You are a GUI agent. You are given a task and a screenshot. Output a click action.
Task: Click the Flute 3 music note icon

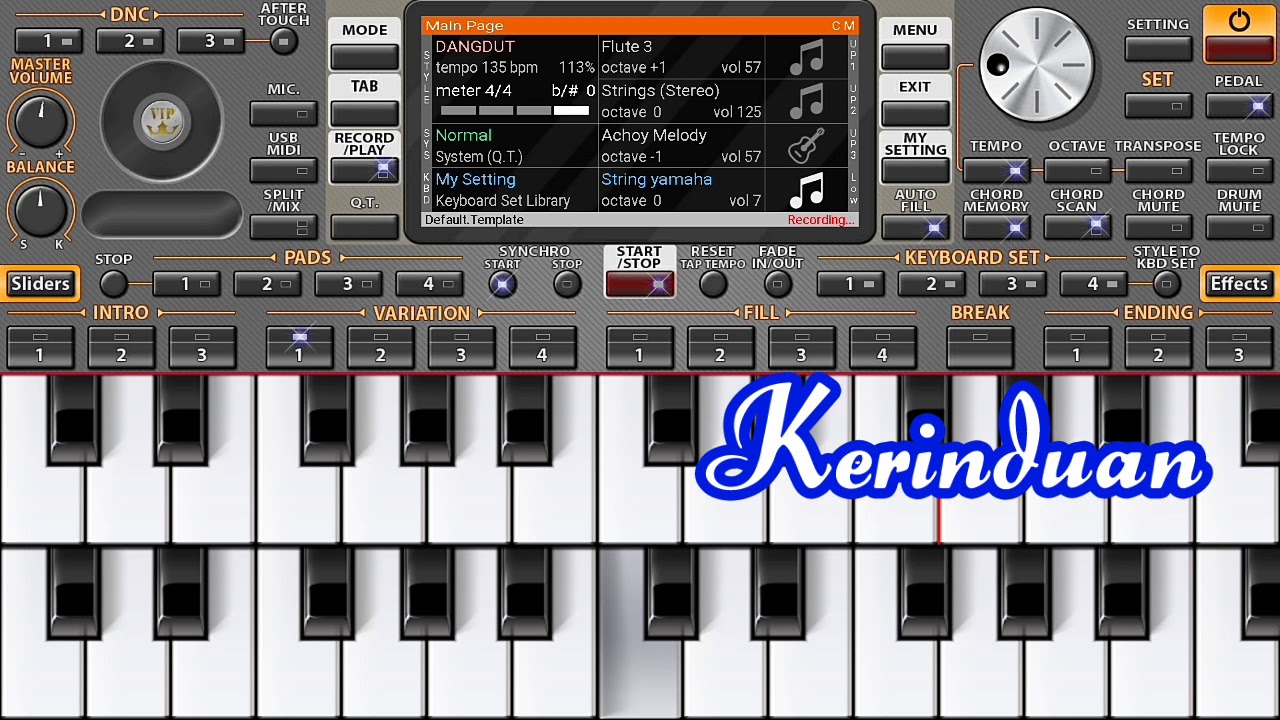point(806,57)
